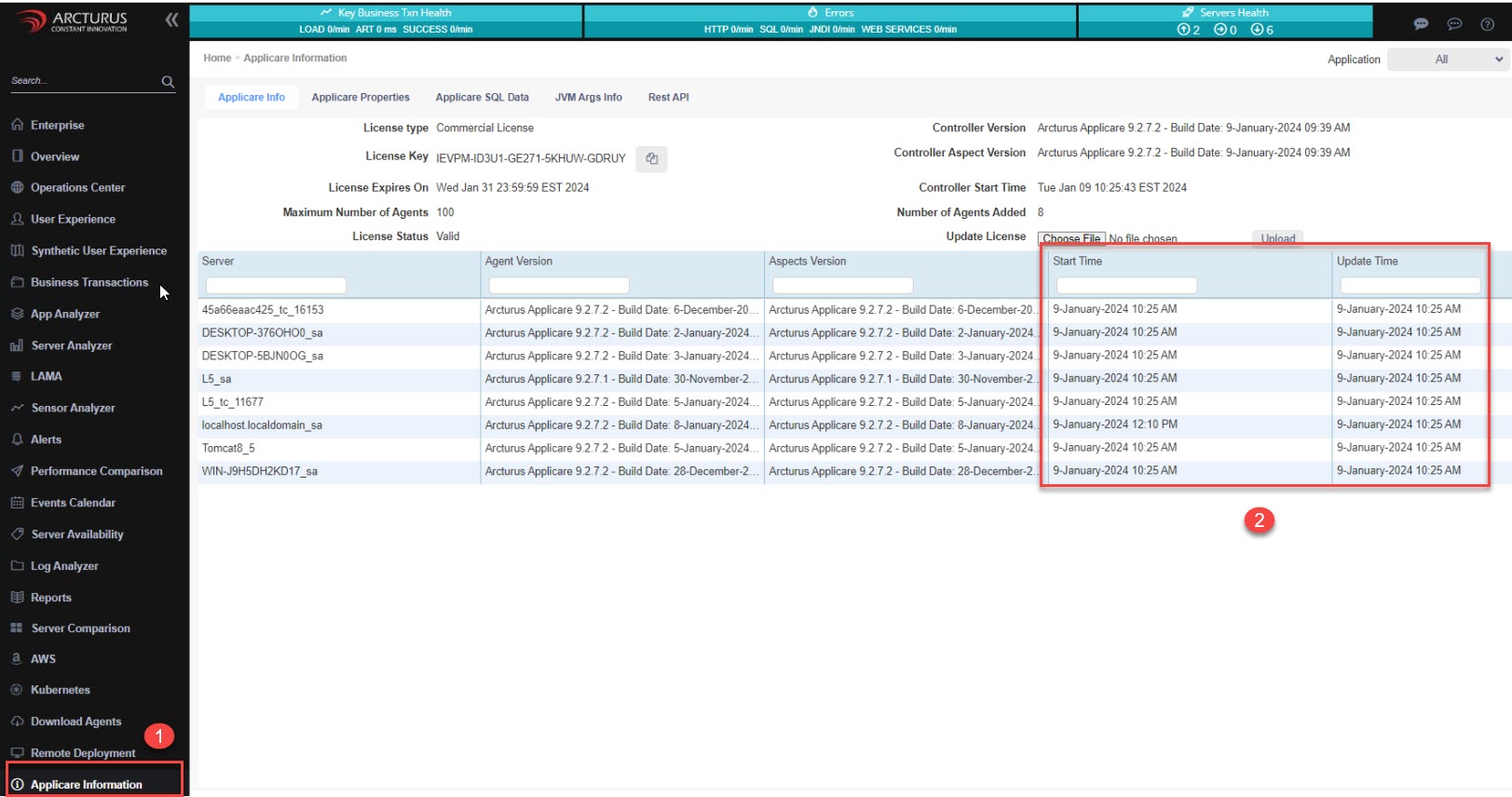1512x797 pixels.
Task: Select server row L5_tc_11677
Action: (x=233, y=402)
